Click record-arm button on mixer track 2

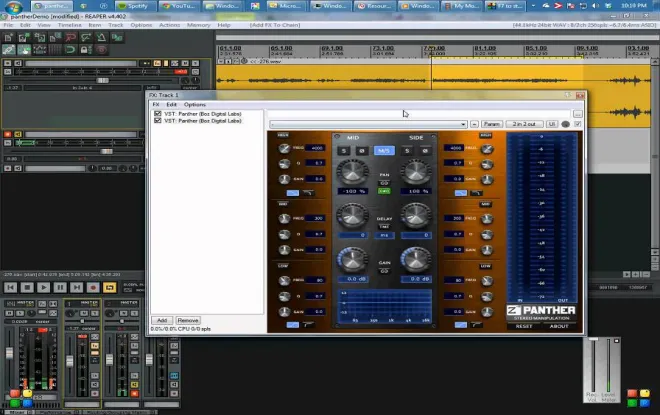click(134, 394)
